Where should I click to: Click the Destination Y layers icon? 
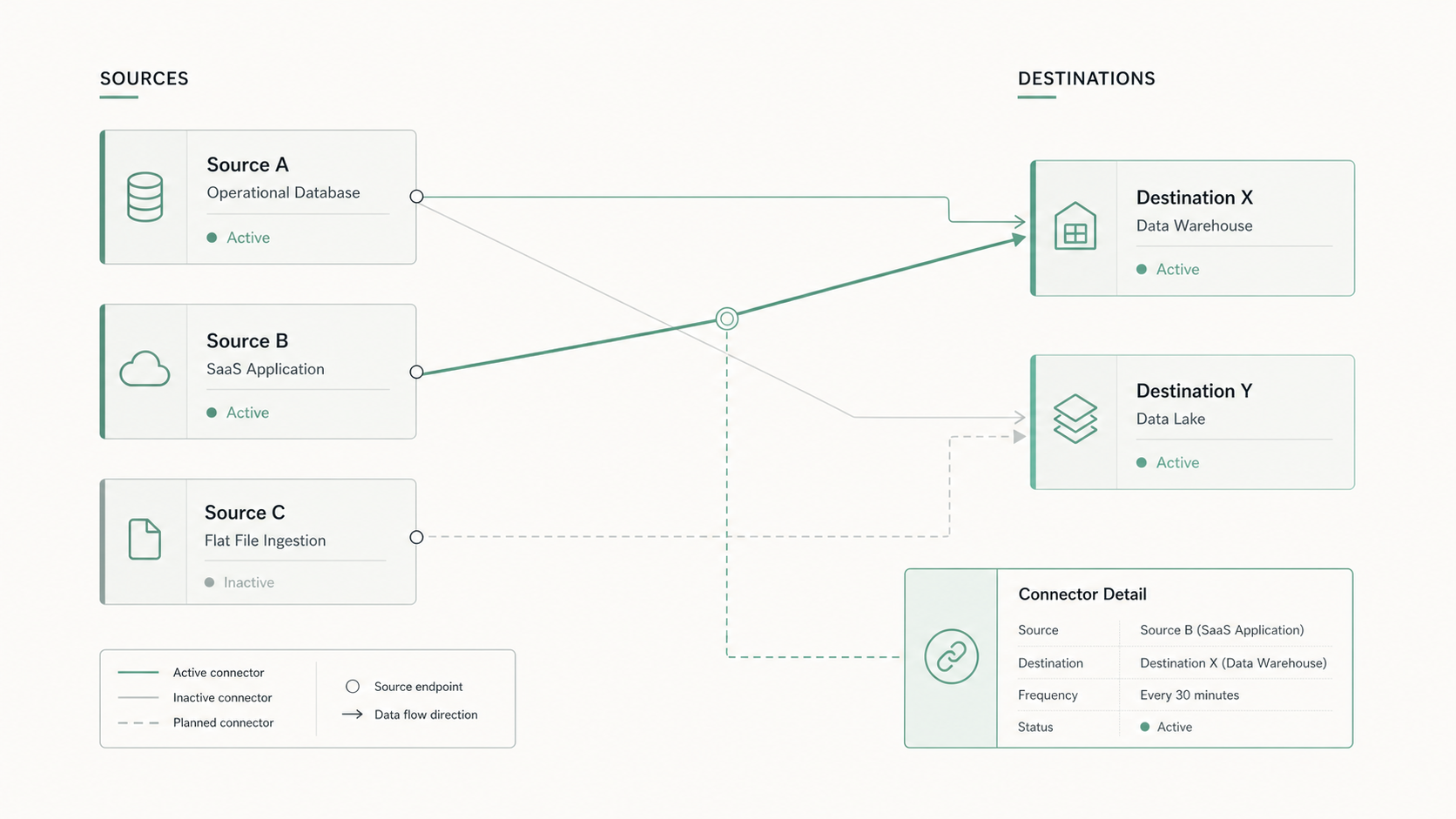tap(1075, 419)
